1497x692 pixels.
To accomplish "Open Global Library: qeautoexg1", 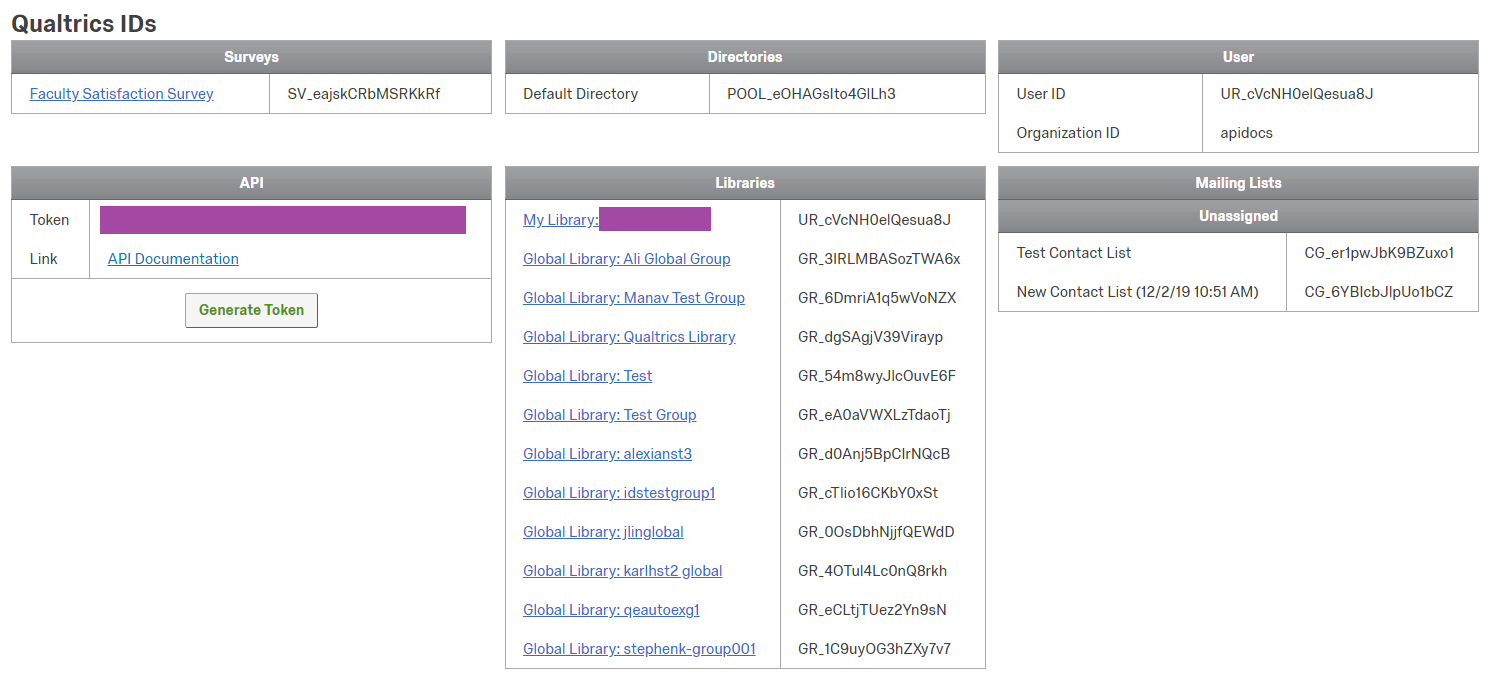I will click(611, 610).
